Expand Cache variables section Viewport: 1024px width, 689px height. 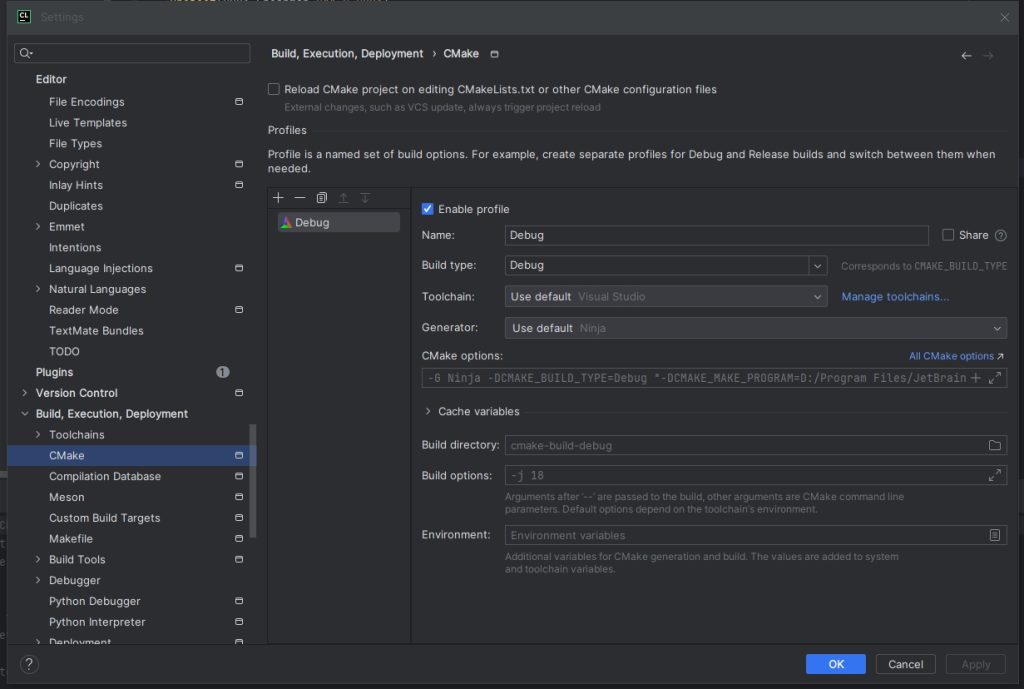pos(428,411)
